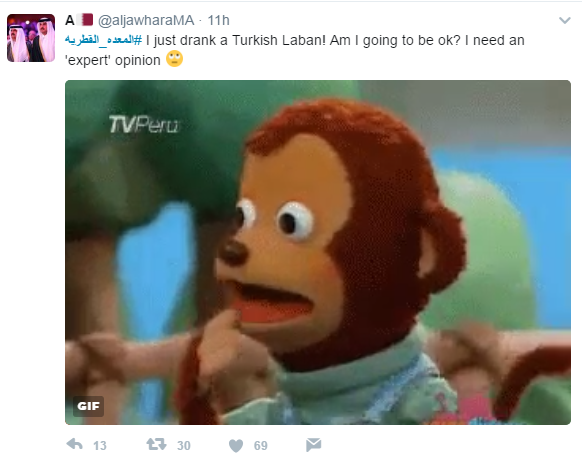Visit the @aljawharaMA handle link
The height and width of the screenshot is (465, 582).
pyautogui.click(x=146, y=20)
